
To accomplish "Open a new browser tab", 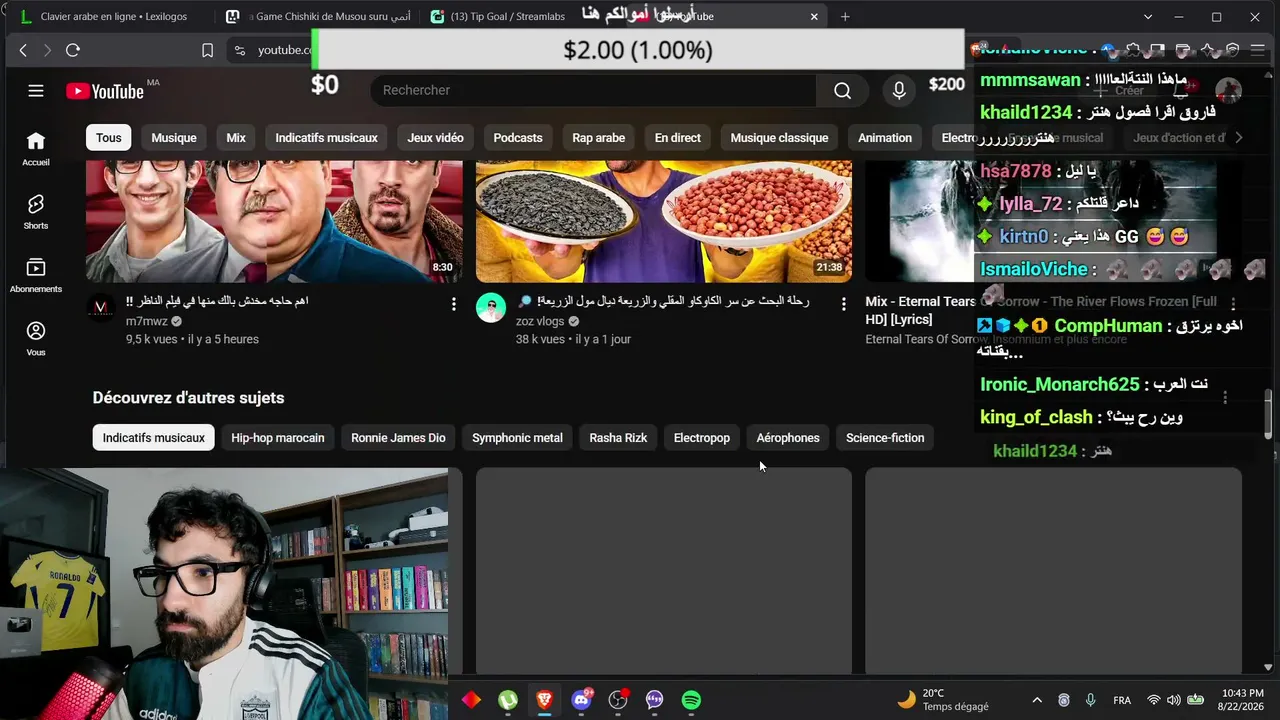I will tap(845, 17).
